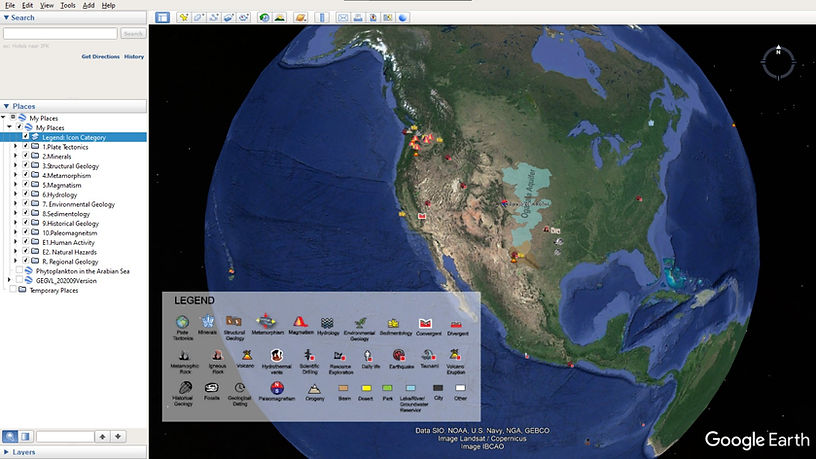
Task: Click the magnifier search icon below Places
Action: click(10, 436)
